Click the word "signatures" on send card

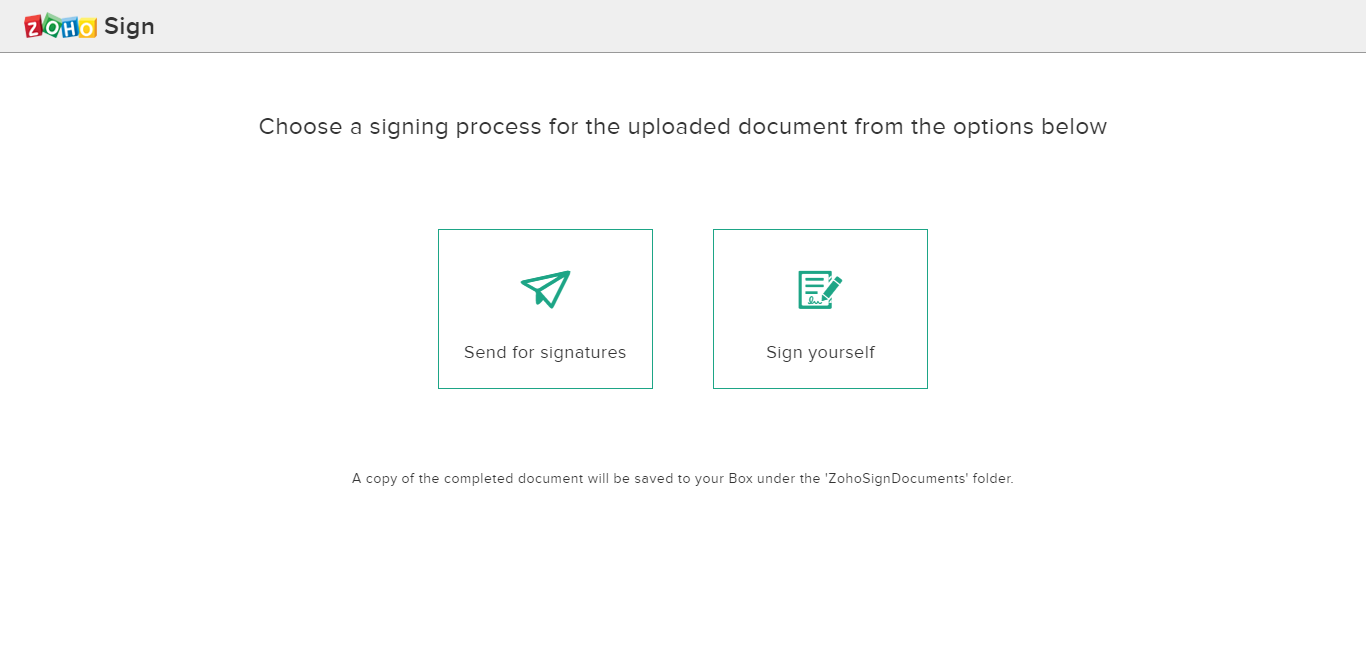coord(583,352)
